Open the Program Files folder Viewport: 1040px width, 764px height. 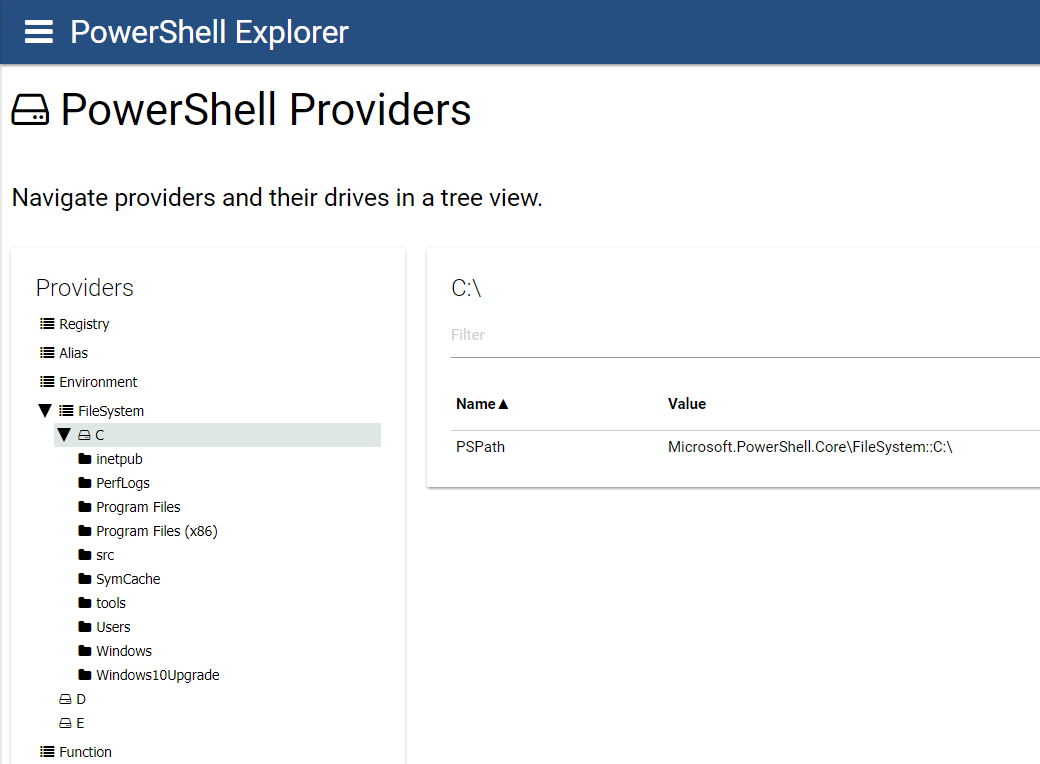[138, 507]
